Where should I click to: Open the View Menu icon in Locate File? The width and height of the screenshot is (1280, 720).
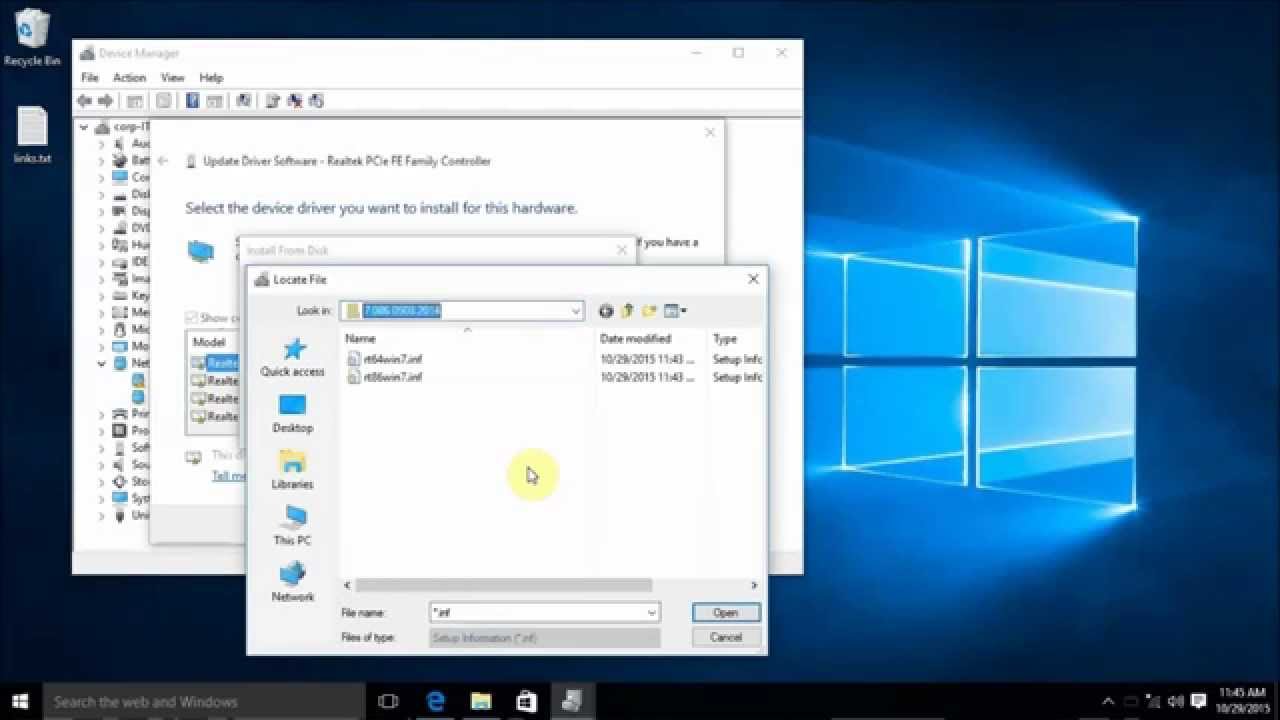(x=675, y=311)
